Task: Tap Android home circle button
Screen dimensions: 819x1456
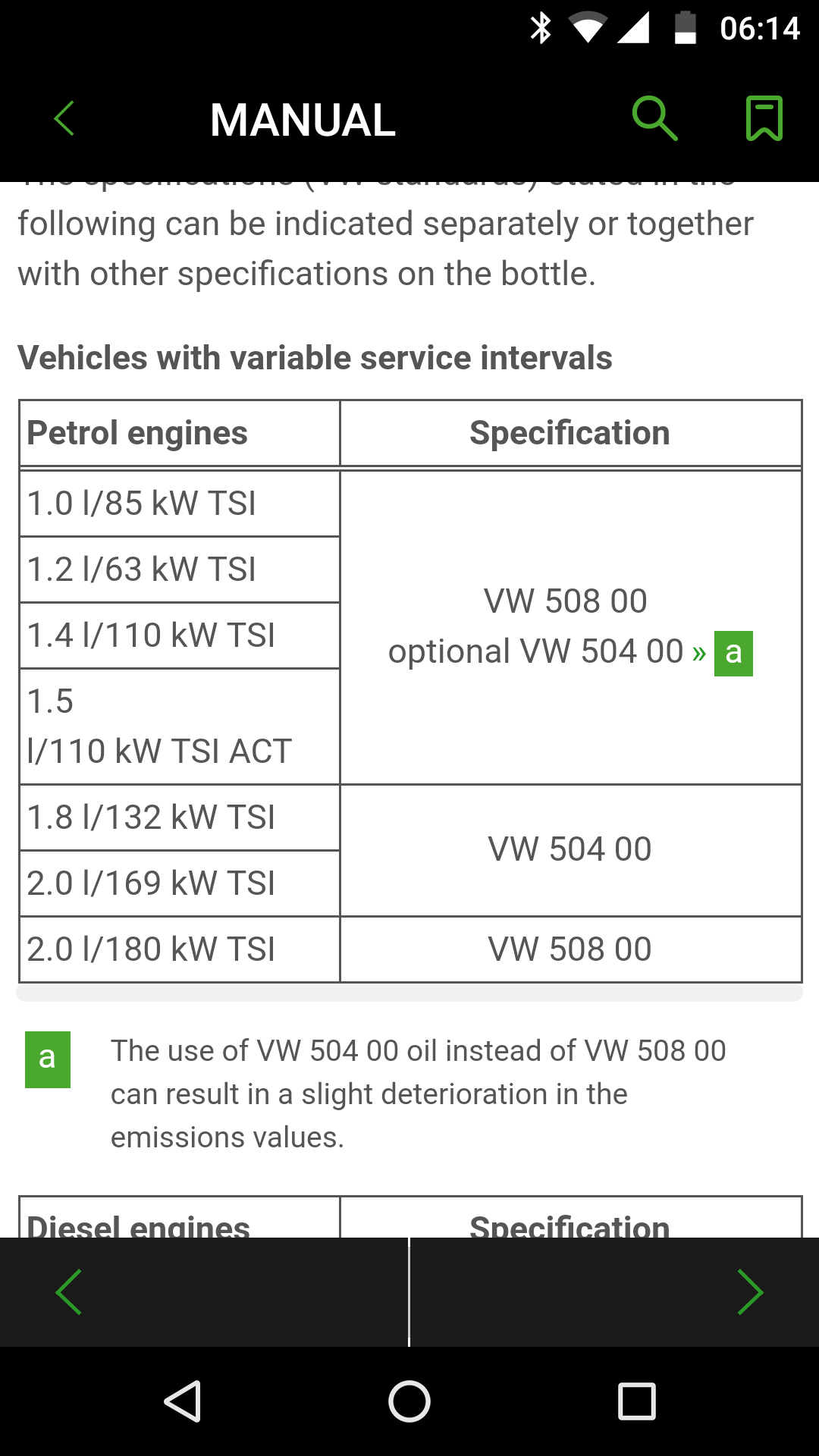Action: click(409, 1401)
